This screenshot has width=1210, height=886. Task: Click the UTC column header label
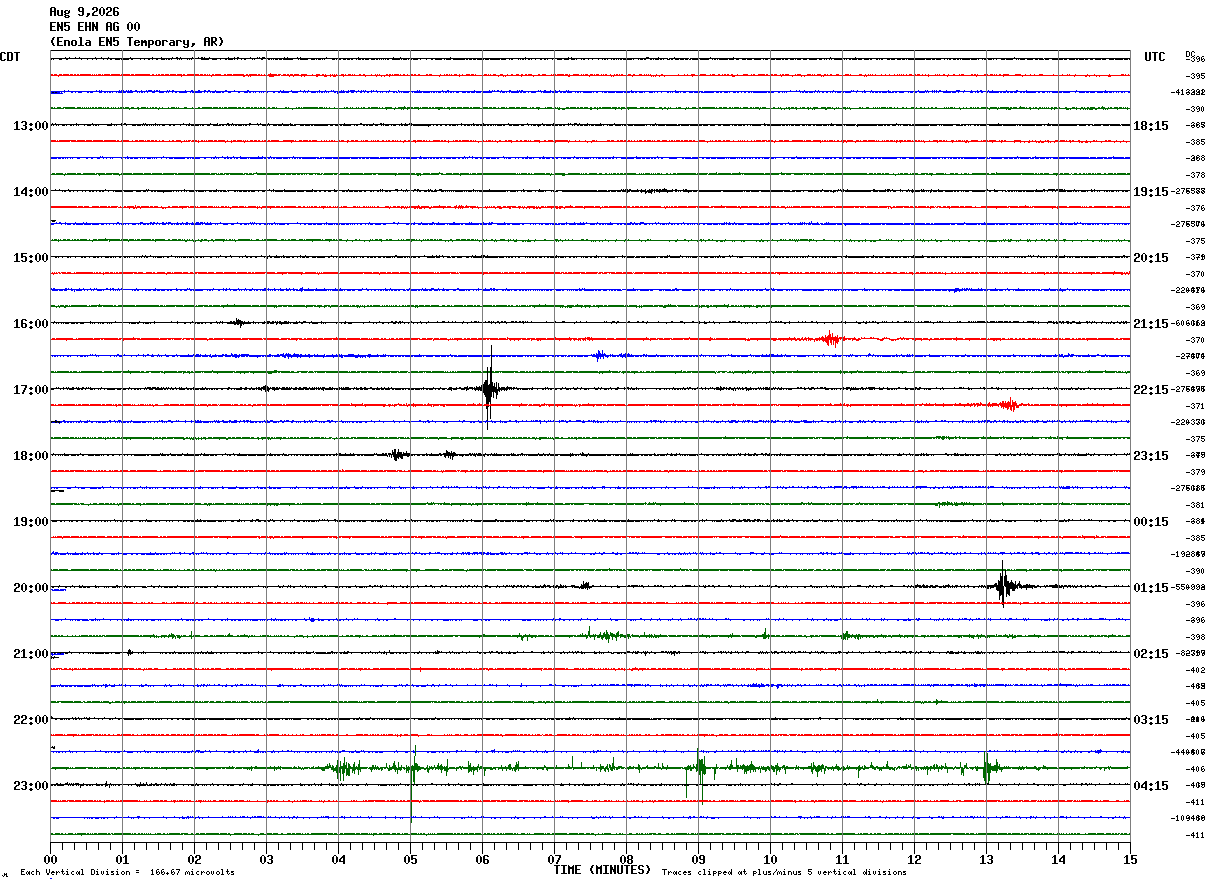pos(1155,57)
